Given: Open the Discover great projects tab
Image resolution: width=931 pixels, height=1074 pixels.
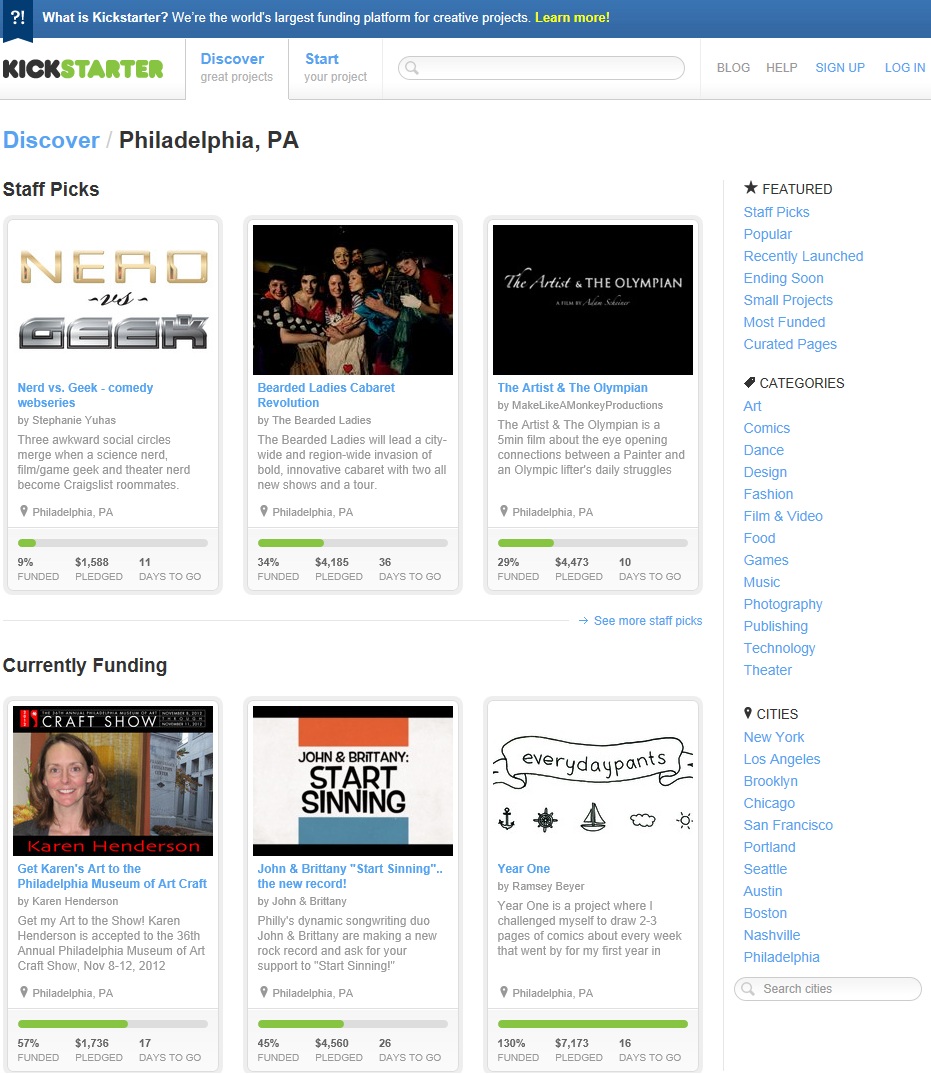Looking at the screenshot, I should pyautogui.click(x=236, y=67).
